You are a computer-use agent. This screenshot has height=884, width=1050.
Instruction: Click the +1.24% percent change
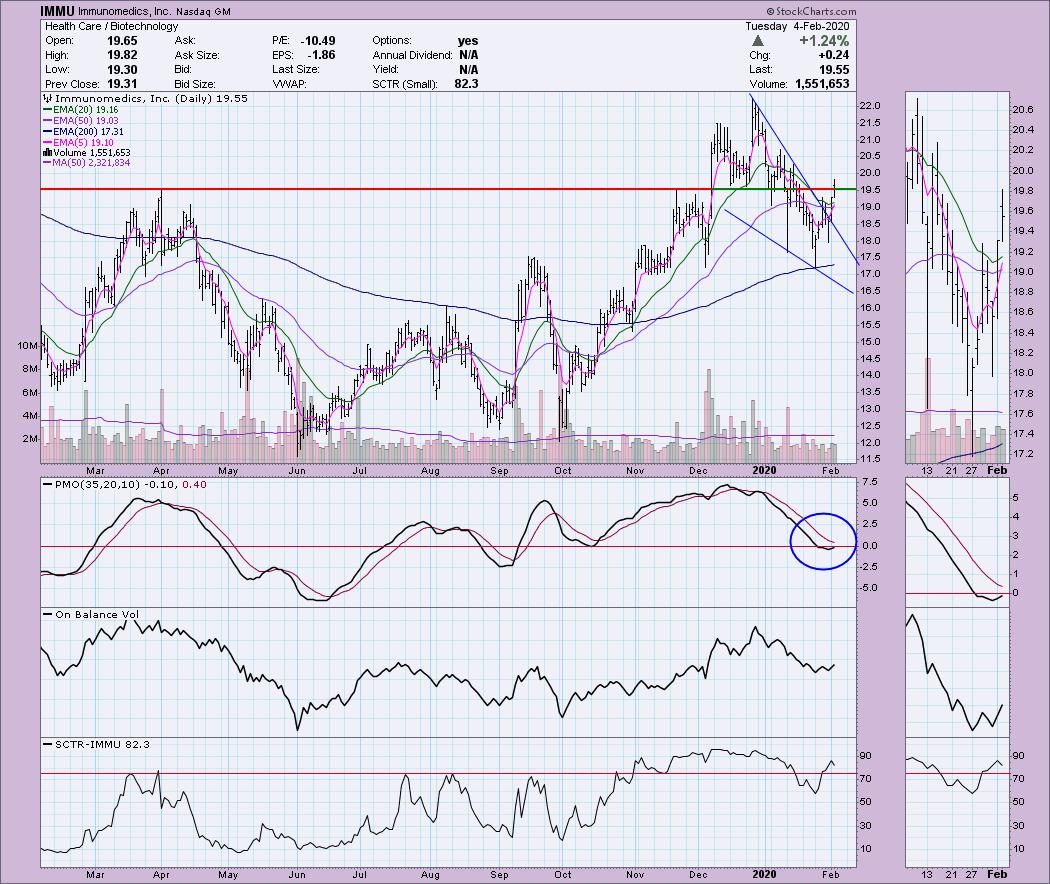click(x=824, y=41)
